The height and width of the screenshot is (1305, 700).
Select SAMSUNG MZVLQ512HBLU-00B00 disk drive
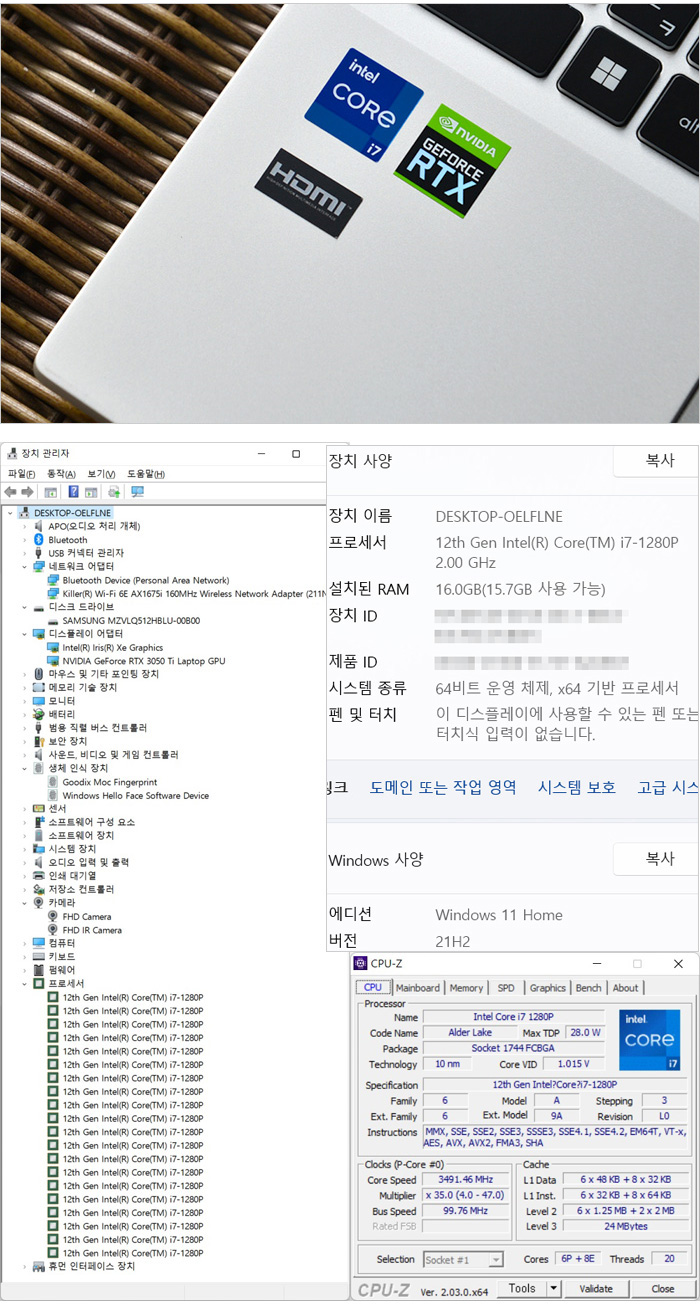(x=131, y=620)
